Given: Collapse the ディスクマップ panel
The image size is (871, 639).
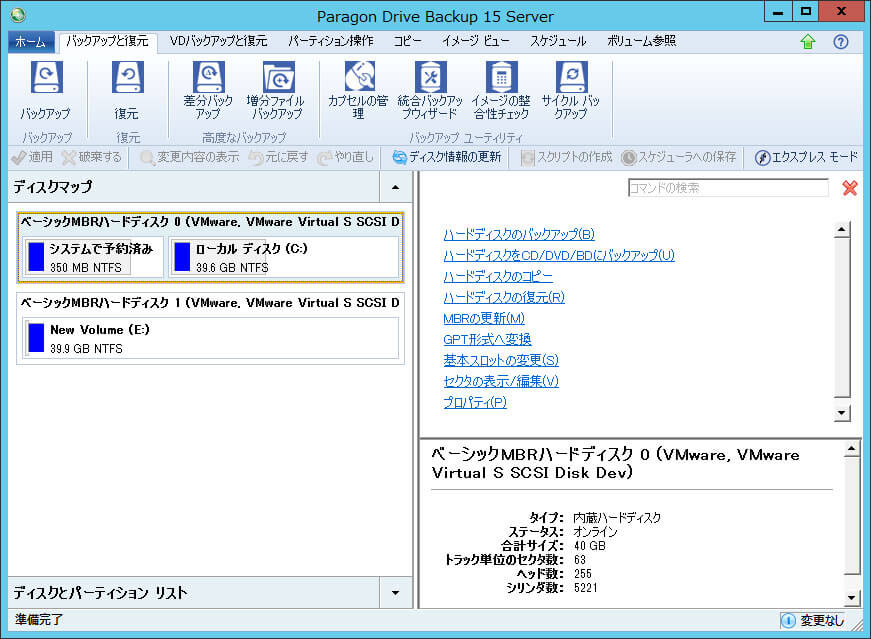Looking at the screenshot, I should point(396,187).
